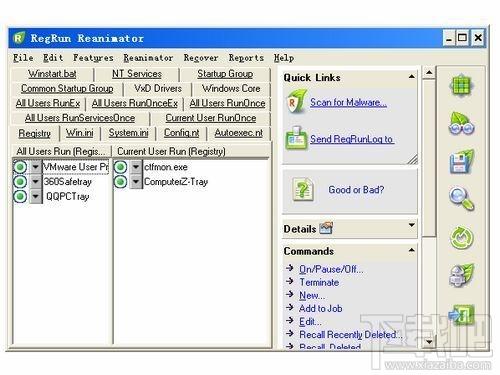Switch to the Startup Group tab

(x=225, y=74)
